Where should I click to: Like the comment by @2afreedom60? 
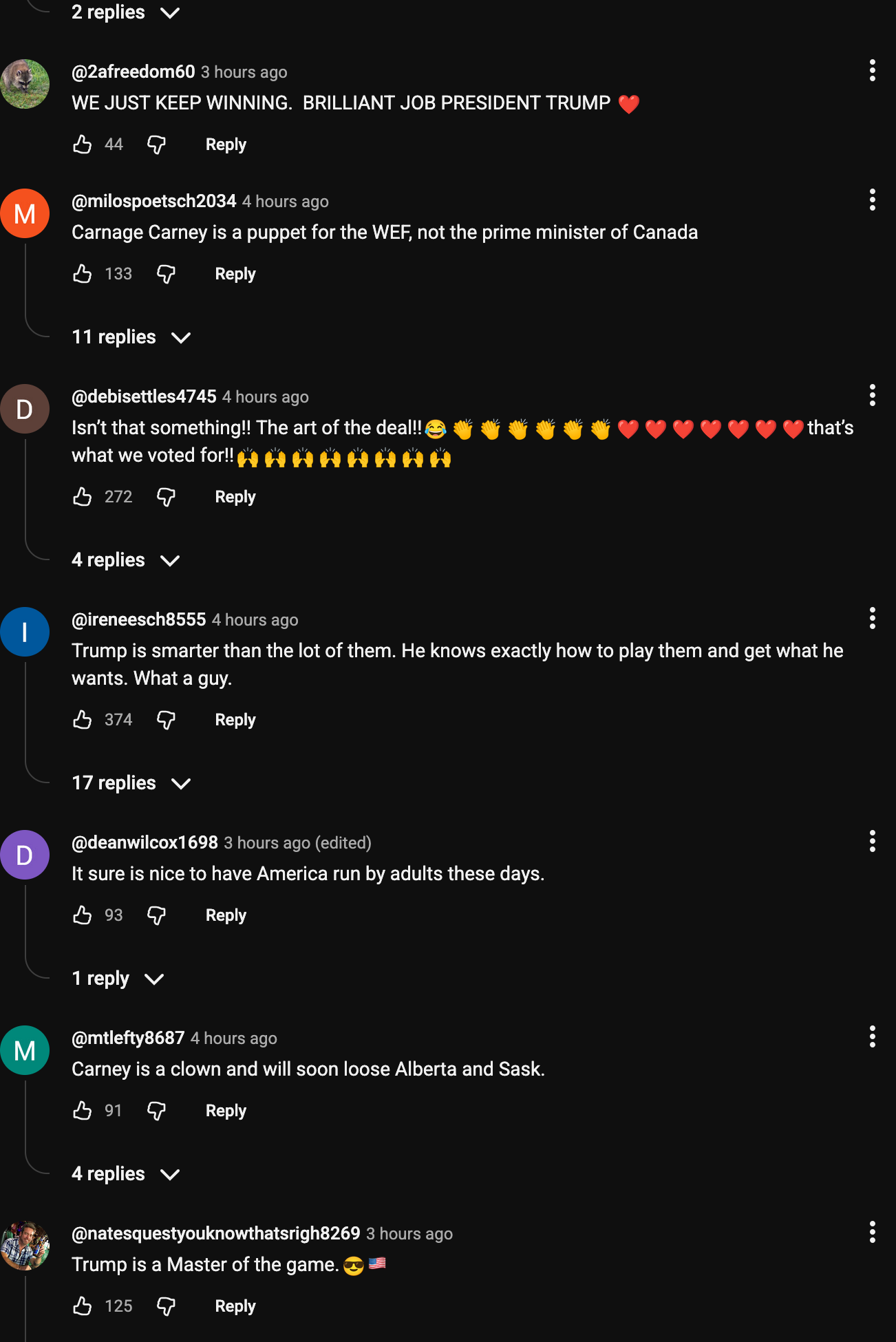tap(83, 145)
